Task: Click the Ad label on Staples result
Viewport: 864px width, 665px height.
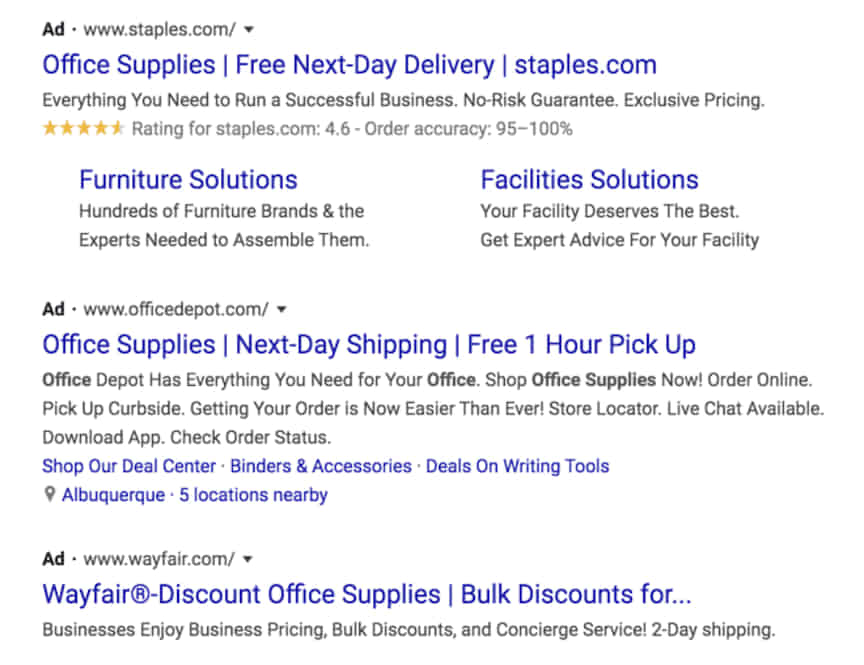Action: 53,30
